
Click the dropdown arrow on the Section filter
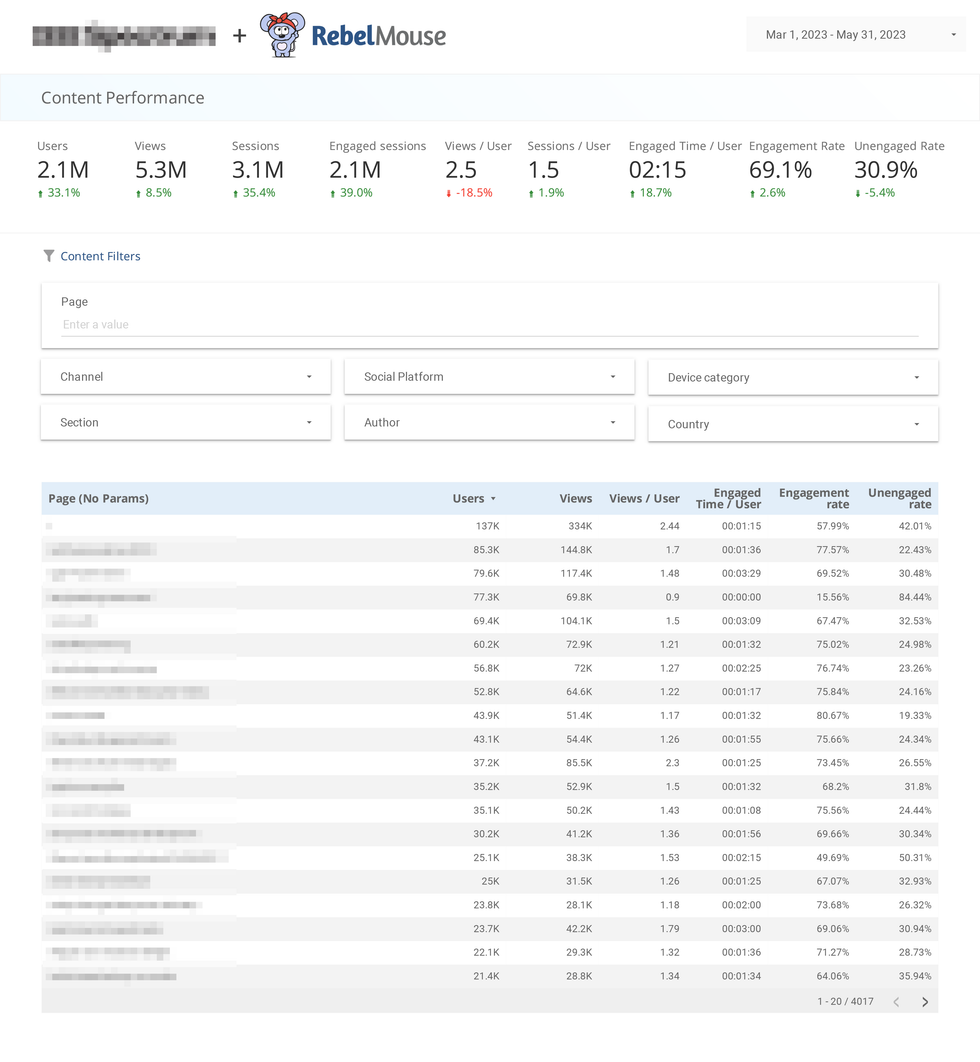coord(309,422)
